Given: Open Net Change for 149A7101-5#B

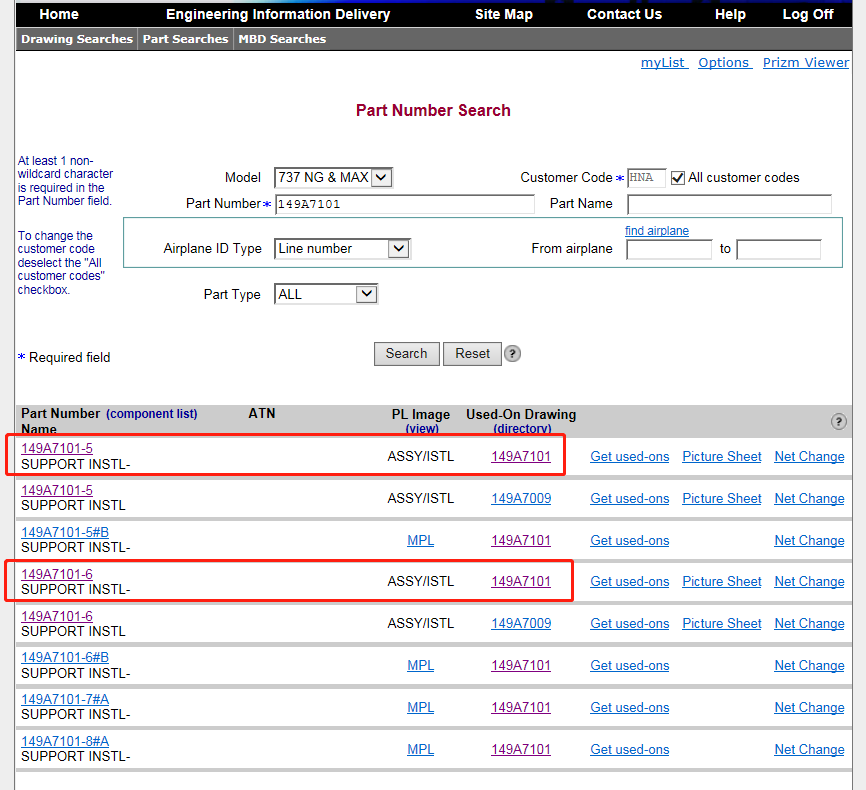Looking at the screenshot, I should click(x=809, y=540).
